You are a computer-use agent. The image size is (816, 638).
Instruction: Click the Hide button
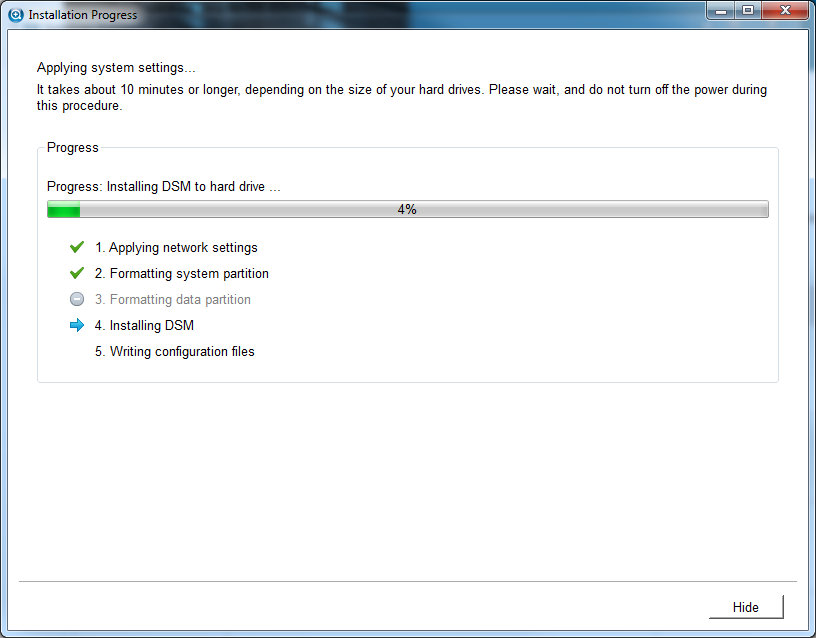pos(745,607)
